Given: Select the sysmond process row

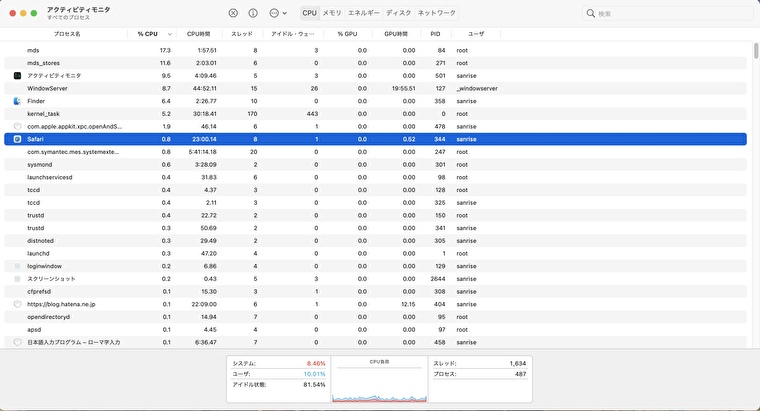Looking at the screenshot, I should (375, 164).
